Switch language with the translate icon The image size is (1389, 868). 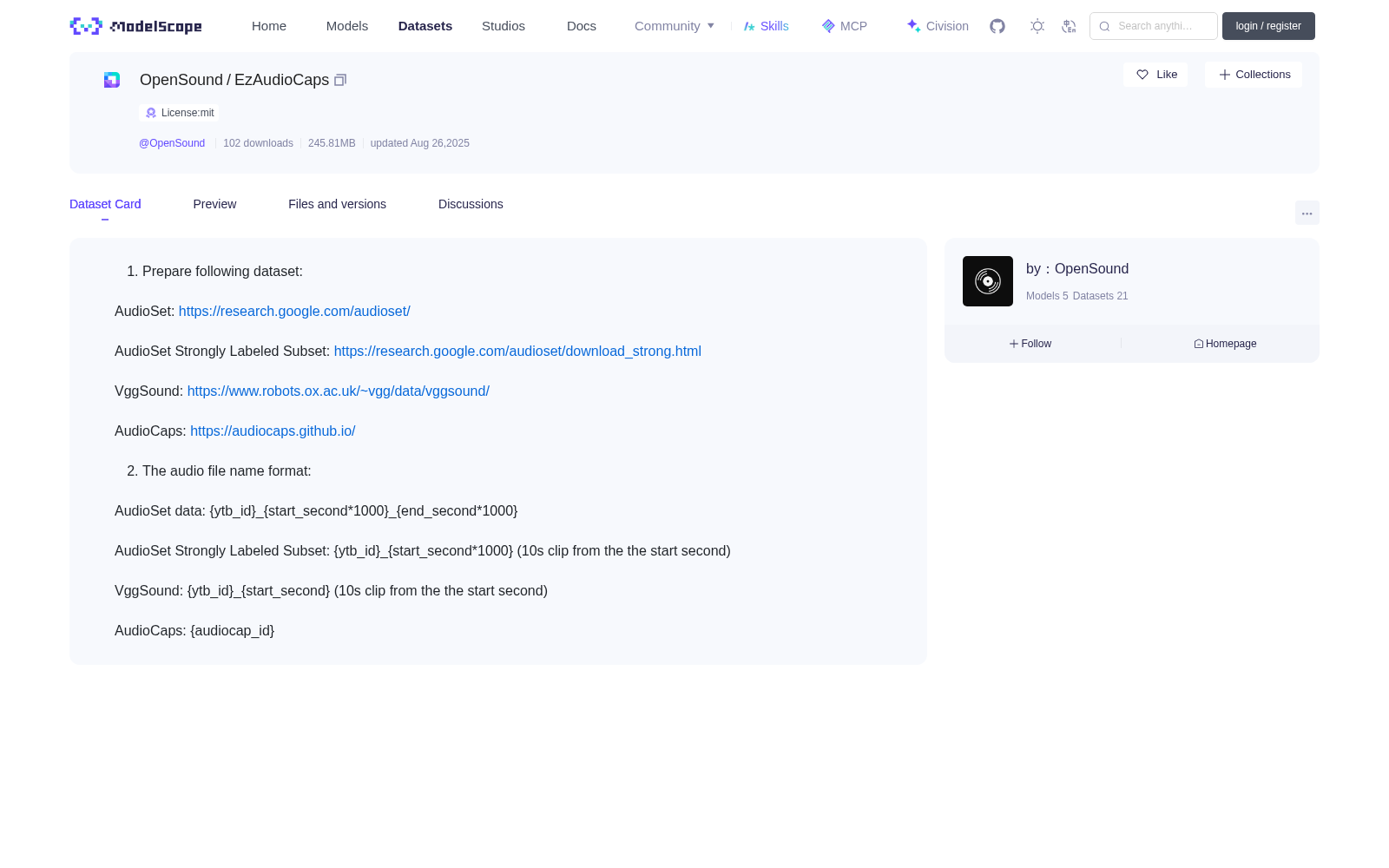coord(1069,26)
